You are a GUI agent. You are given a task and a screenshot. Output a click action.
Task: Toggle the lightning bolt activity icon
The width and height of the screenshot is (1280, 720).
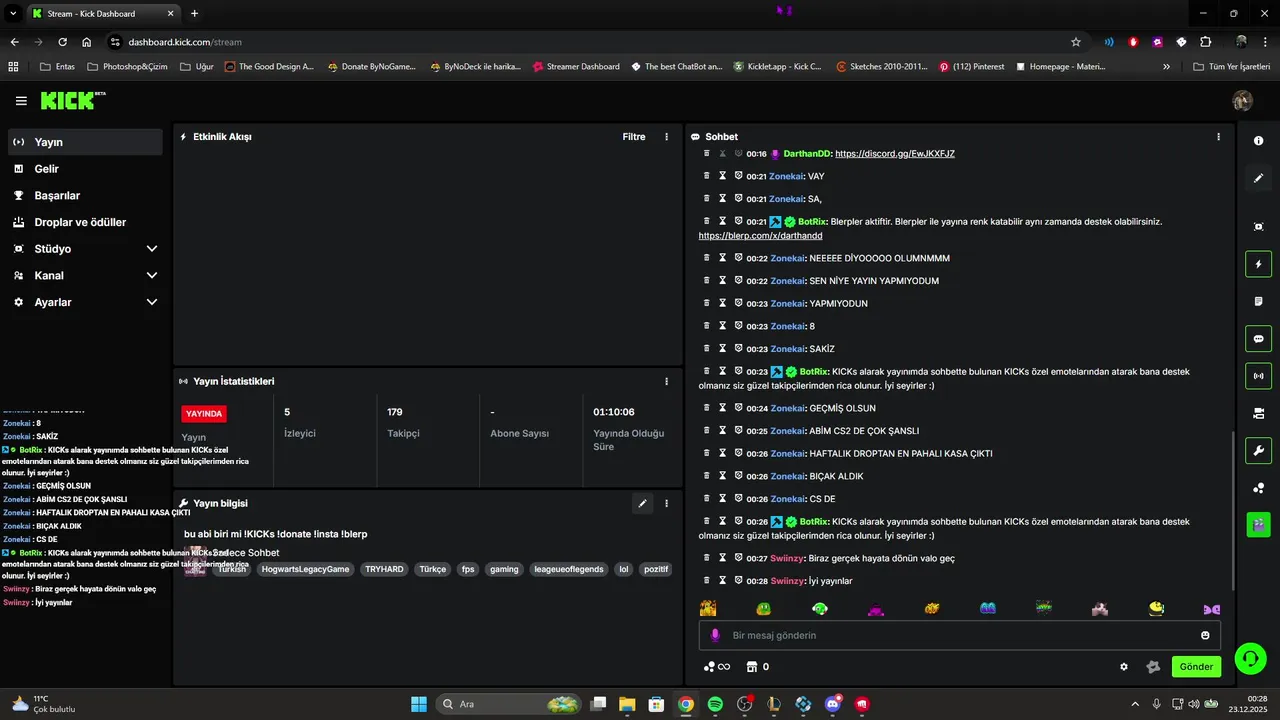point(1258,264)
